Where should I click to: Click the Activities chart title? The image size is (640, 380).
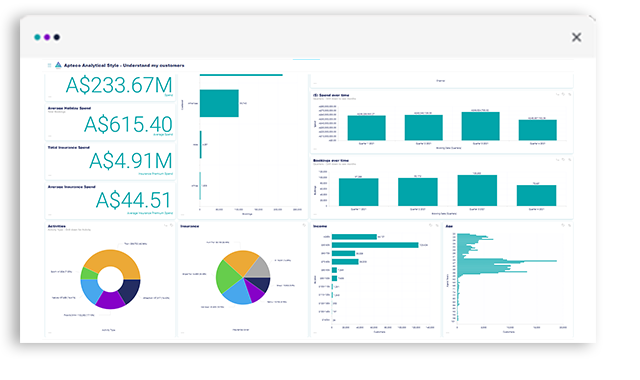click(57, 226)
